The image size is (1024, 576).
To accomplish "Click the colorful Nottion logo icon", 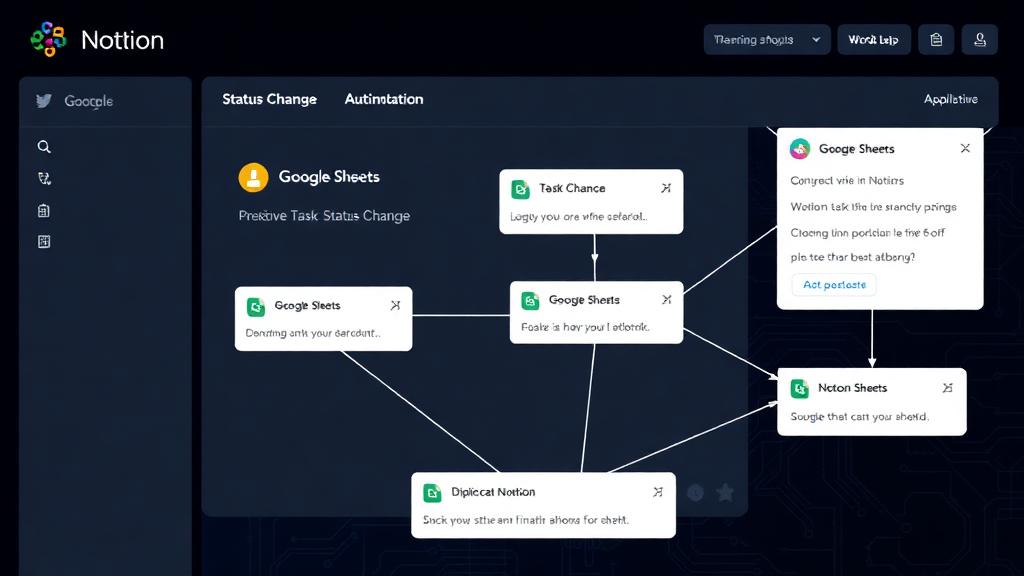I will click(x=48, y=39).
